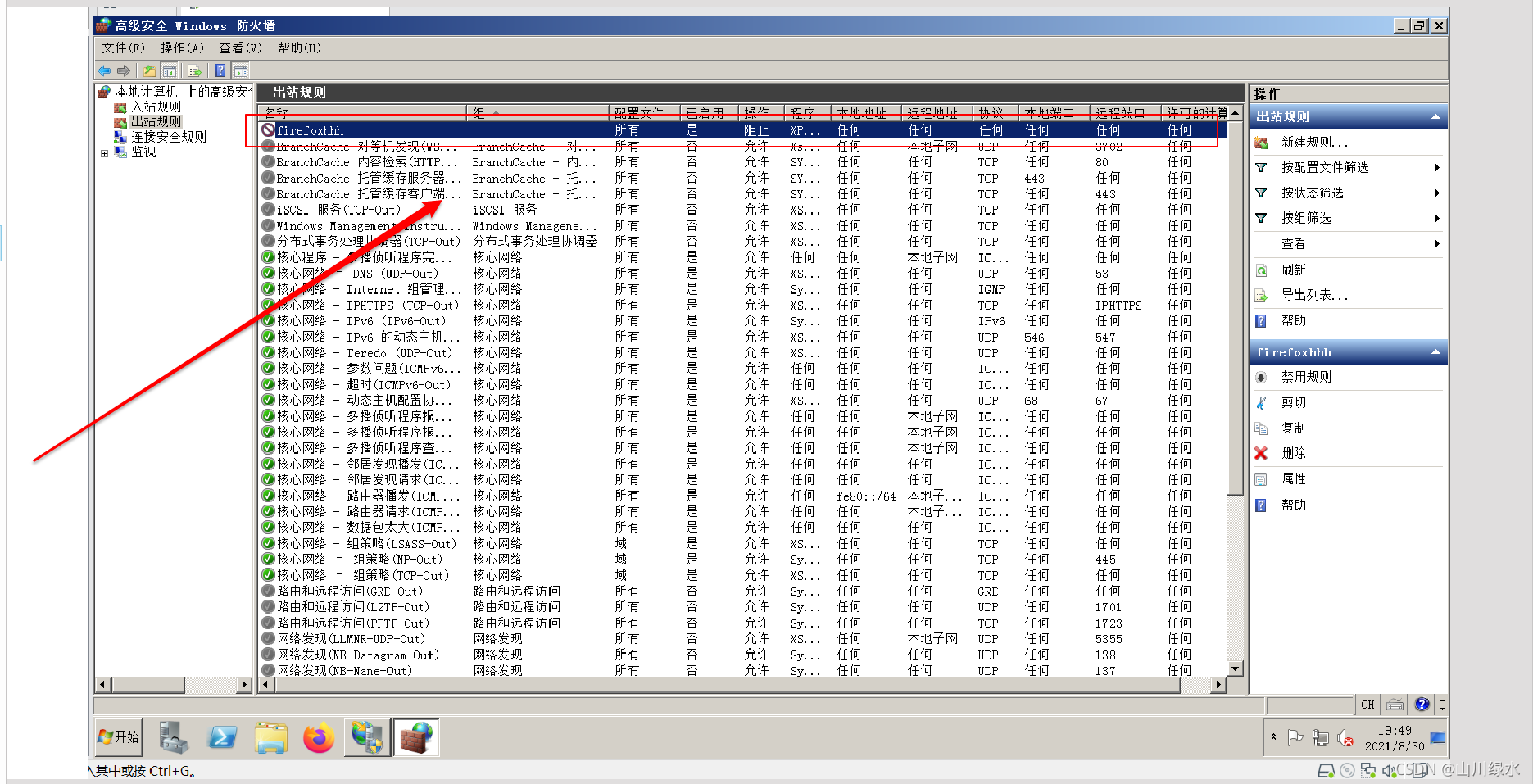Click the up-one-level folder toolbar icon
Screen dimensions: 1533x784
coord(149,71)
